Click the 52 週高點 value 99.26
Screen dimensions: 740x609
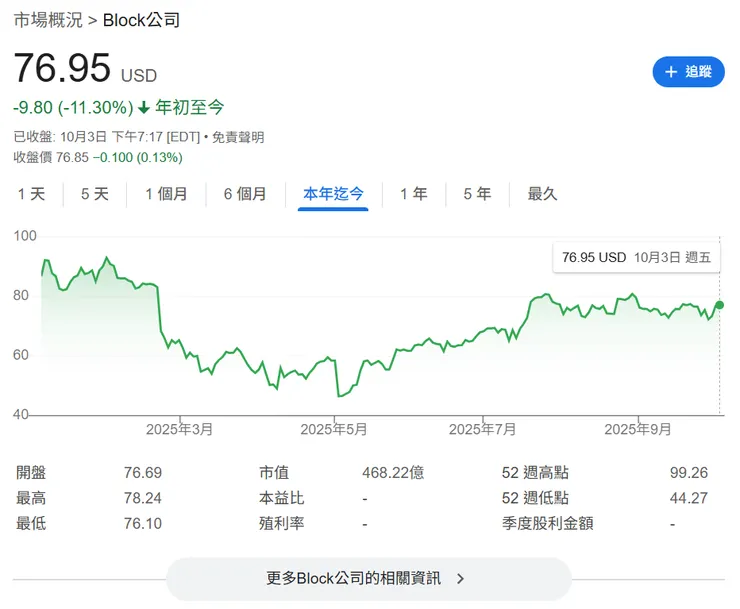(689, 473)
